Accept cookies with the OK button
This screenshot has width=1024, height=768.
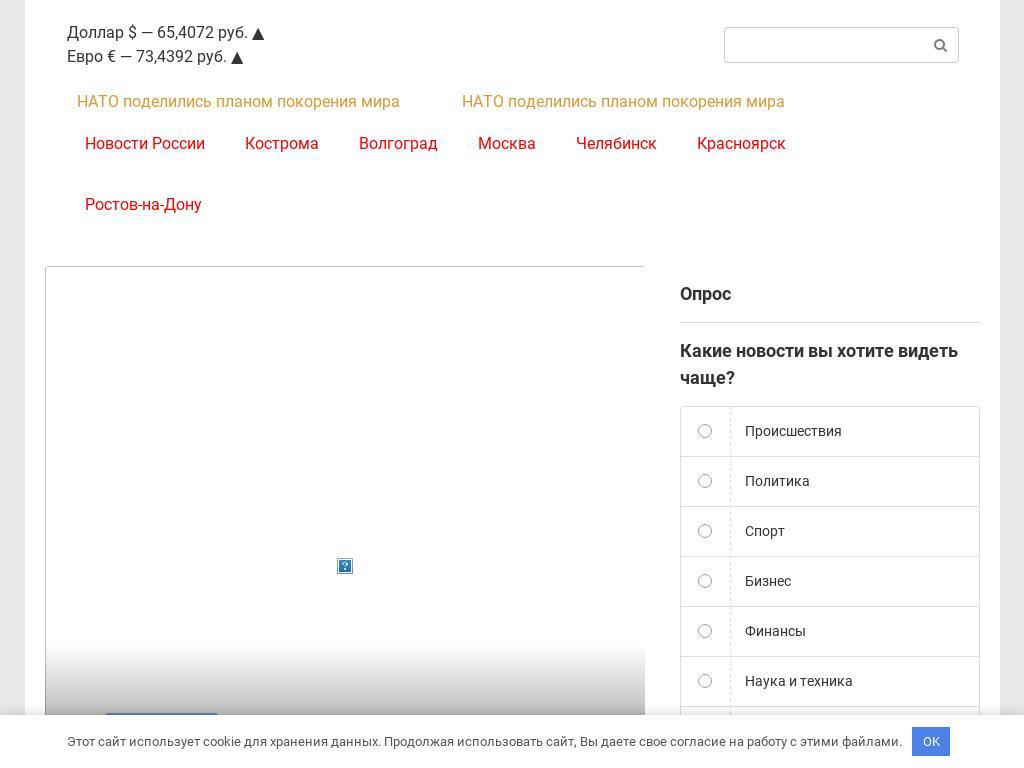point(931,741)
